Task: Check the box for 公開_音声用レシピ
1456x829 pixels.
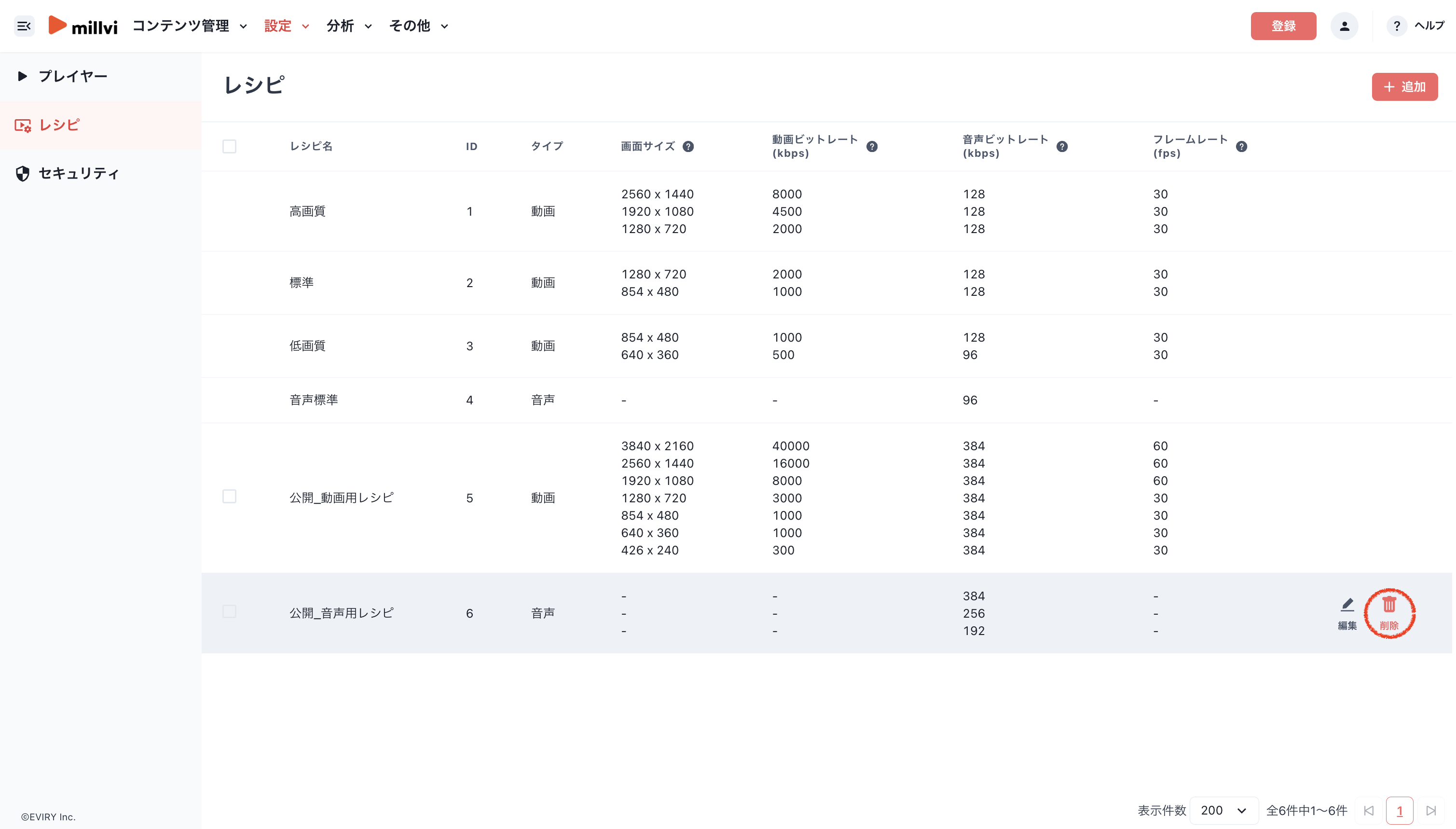Action: [x=229, y=611]
